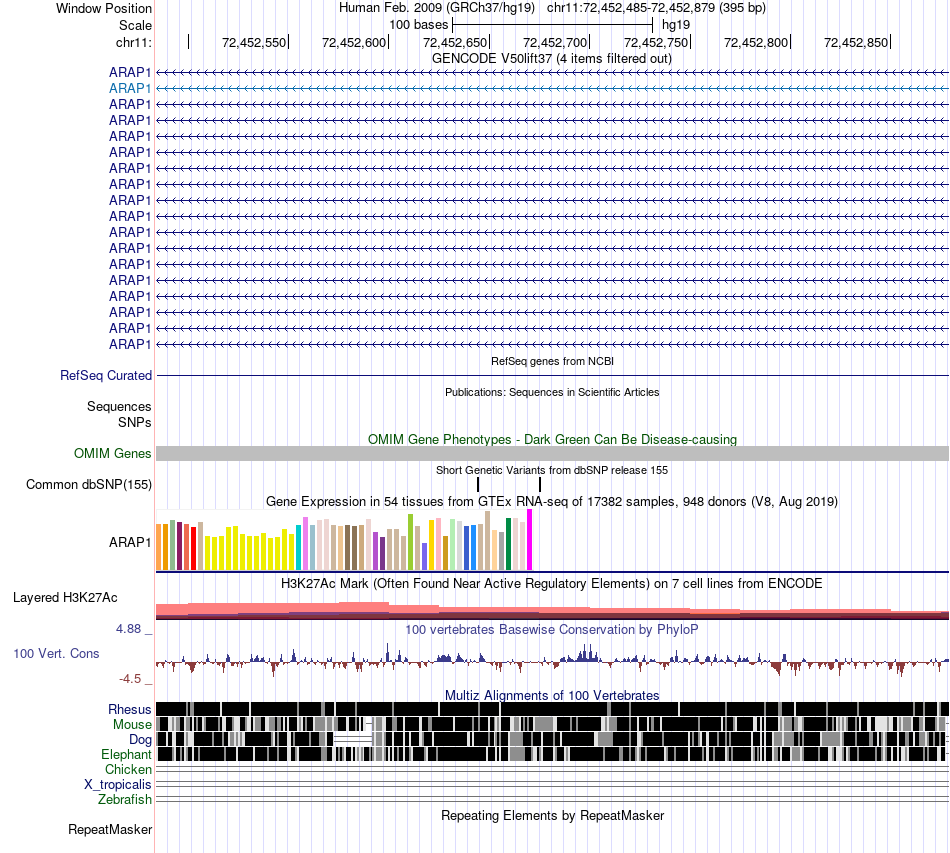Click the Rhesus alignment label

(x=130, y=709)
